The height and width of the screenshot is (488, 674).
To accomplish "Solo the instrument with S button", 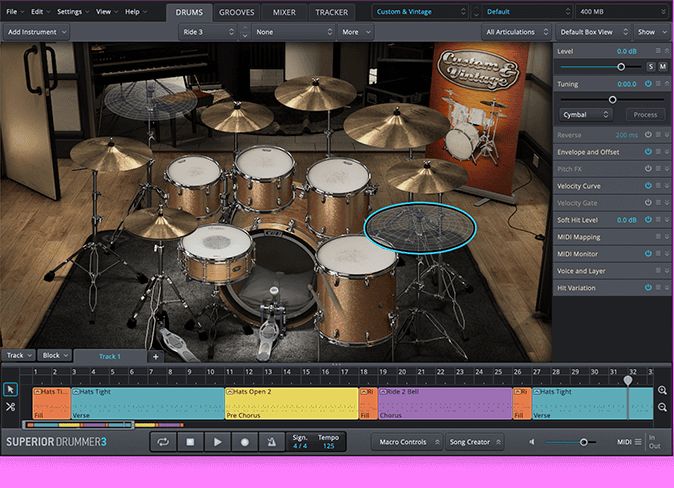I will click(x=651, y=67).
